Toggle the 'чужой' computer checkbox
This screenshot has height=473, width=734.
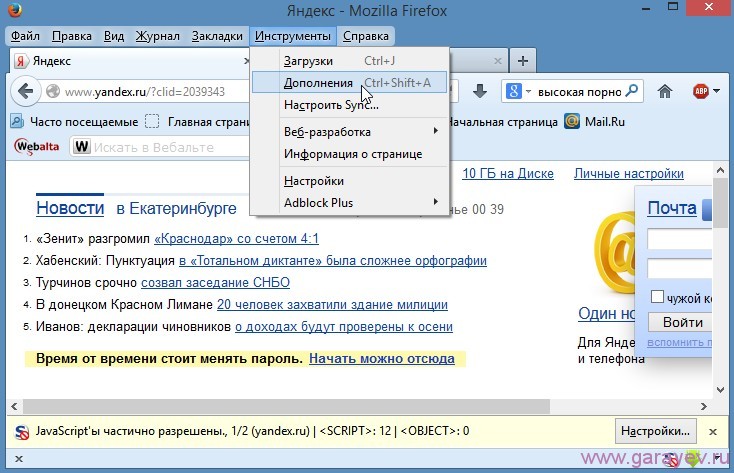tap(657, 296)
